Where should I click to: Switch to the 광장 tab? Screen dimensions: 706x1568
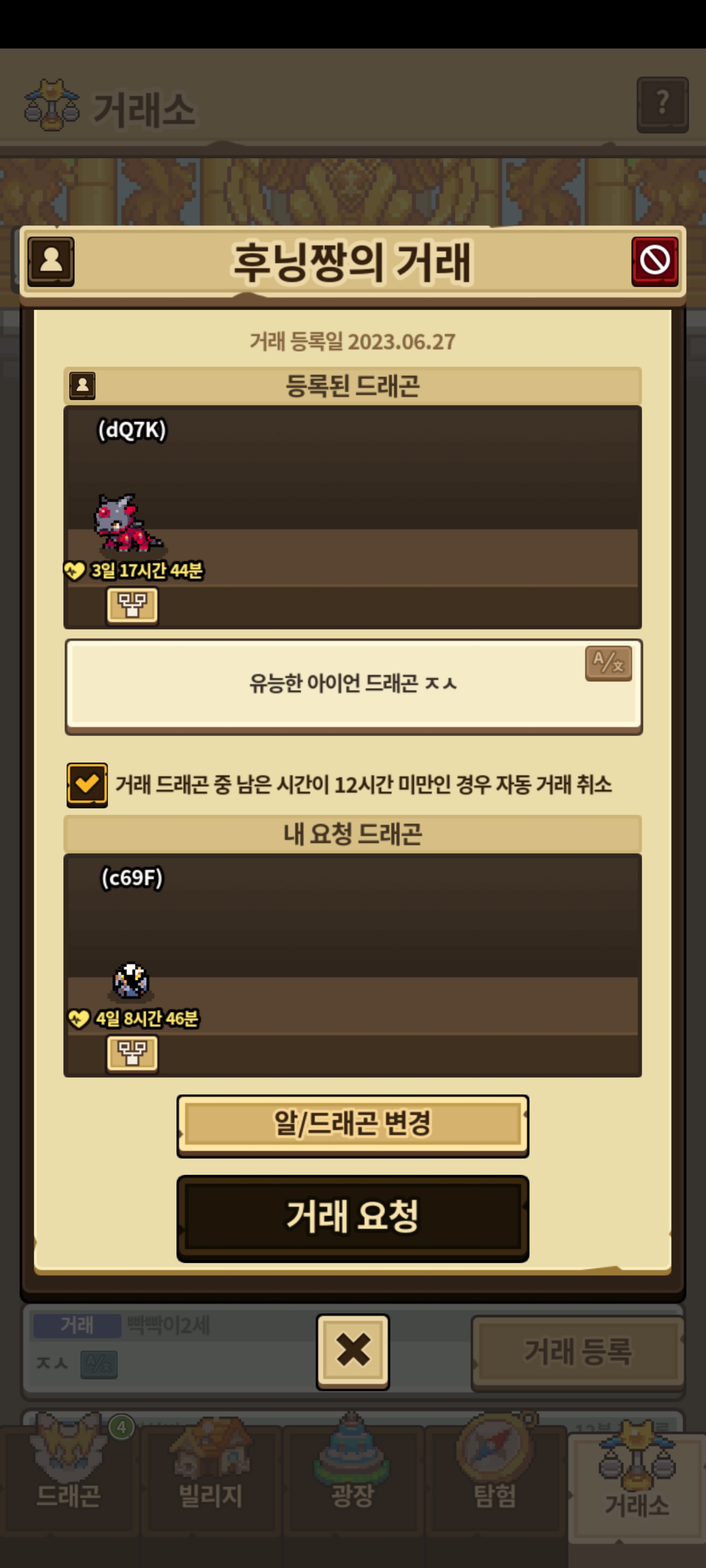coord(353,1479)
